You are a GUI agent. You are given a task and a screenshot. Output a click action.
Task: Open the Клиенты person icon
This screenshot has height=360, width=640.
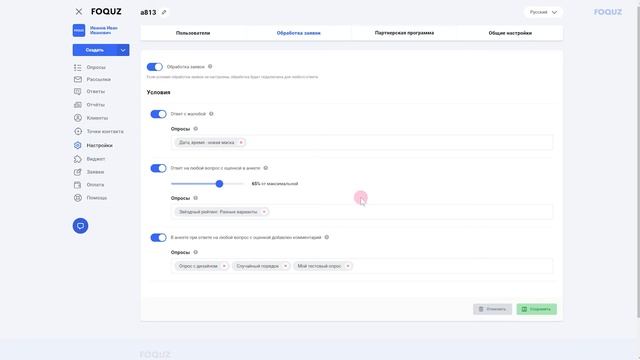click(x=78, y=118)
